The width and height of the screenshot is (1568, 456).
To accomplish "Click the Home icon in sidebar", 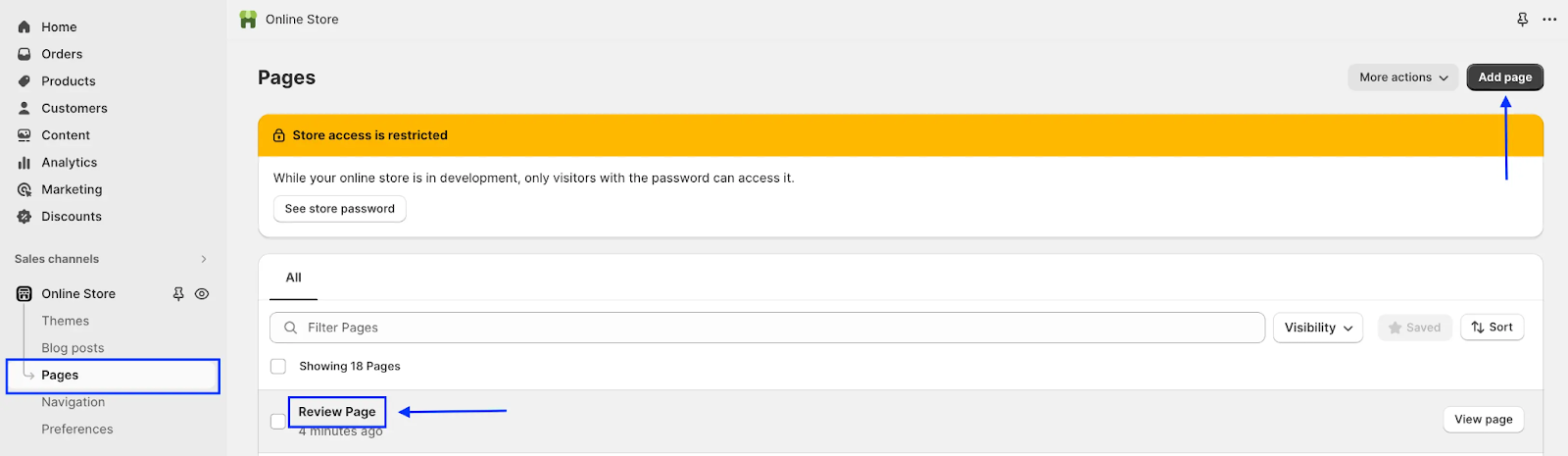I will (24, 27).
